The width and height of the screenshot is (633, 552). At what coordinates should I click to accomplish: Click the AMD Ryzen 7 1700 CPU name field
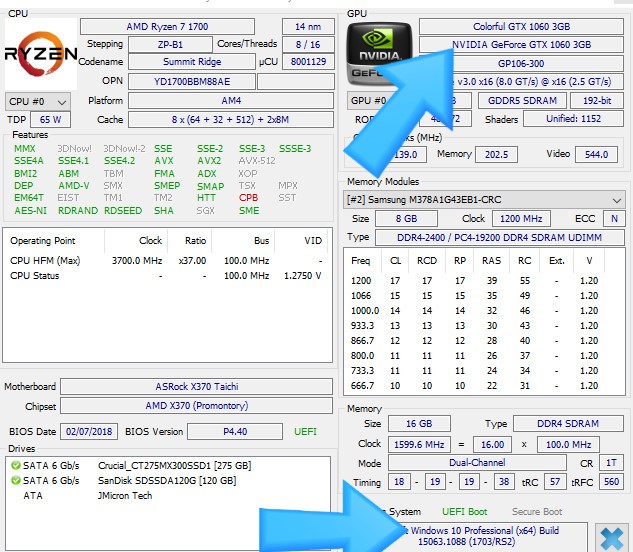(167, 27)
